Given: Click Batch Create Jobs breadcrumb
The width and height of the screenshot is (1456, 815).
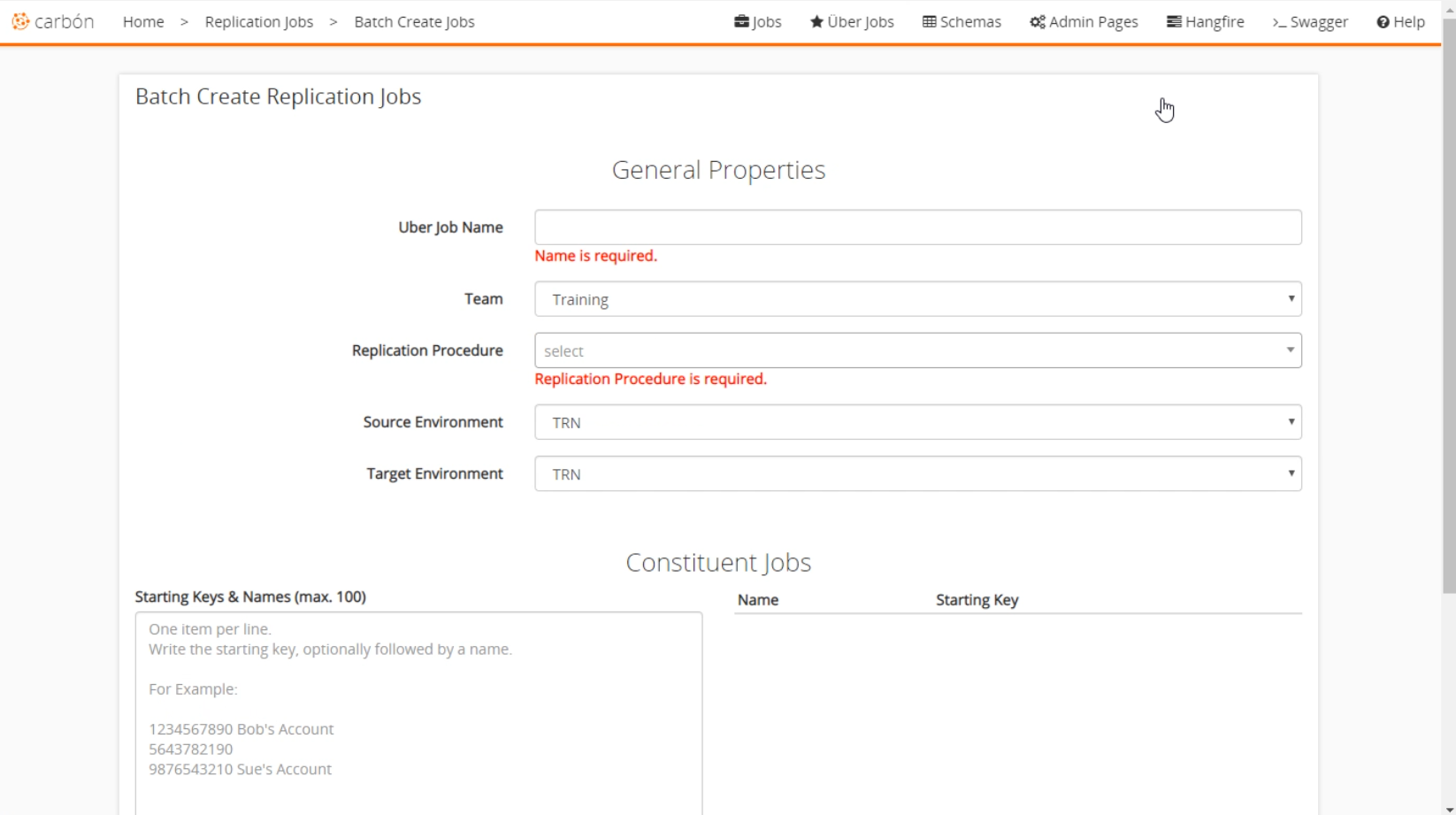Looking at the screenshot, I should pos(414,21).
